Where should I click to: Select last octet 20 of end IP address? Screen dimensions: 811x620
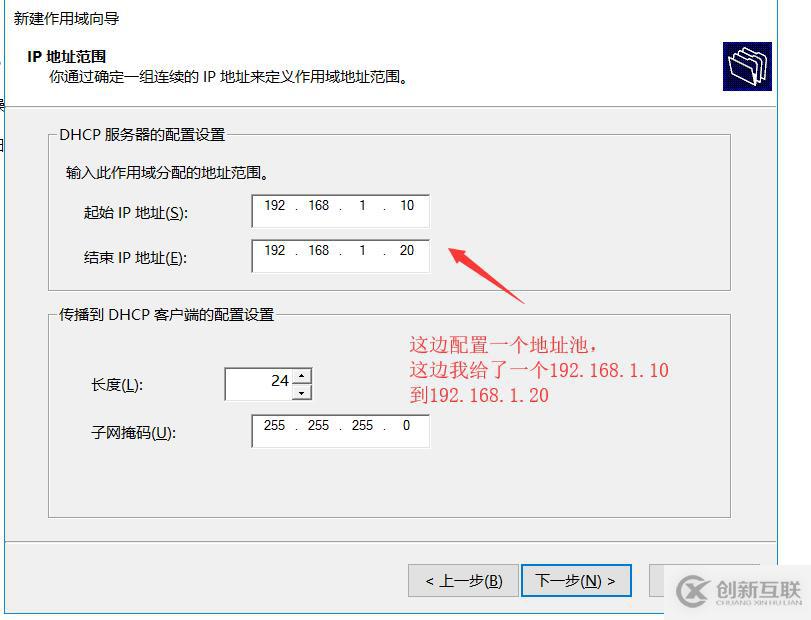407,251
